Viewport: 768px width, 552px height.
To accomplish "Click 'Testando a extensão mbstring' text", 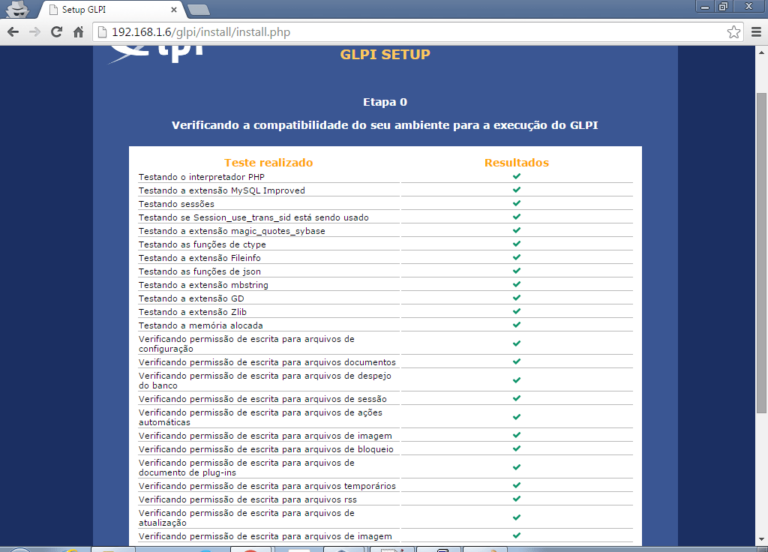I will coord(203,285).
